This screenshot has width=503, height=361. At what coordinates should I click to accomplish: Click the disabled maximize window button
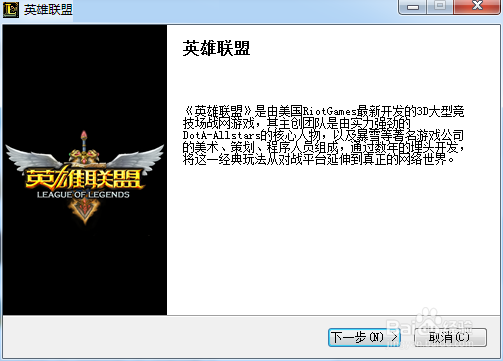click(440, 7)
